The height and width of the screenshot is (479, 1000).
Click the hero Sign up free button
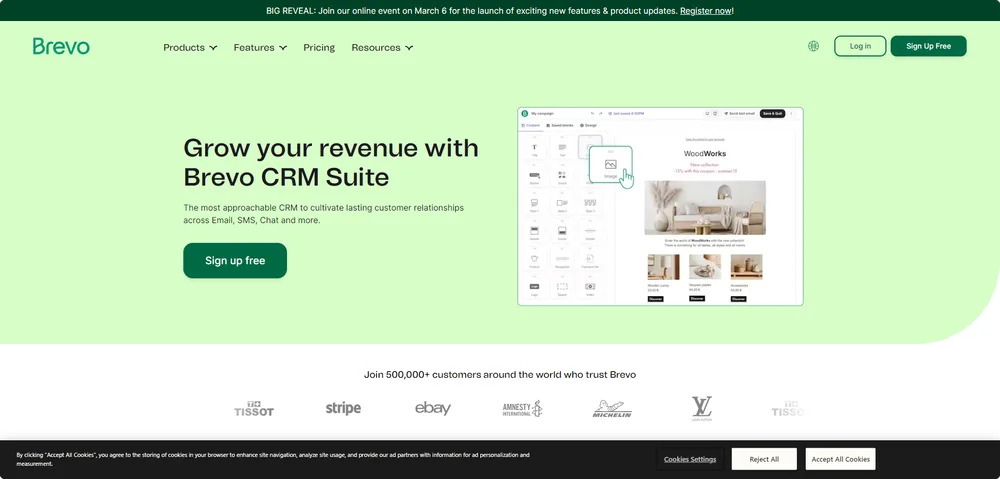pyautogui.click(x=235, y=260)
